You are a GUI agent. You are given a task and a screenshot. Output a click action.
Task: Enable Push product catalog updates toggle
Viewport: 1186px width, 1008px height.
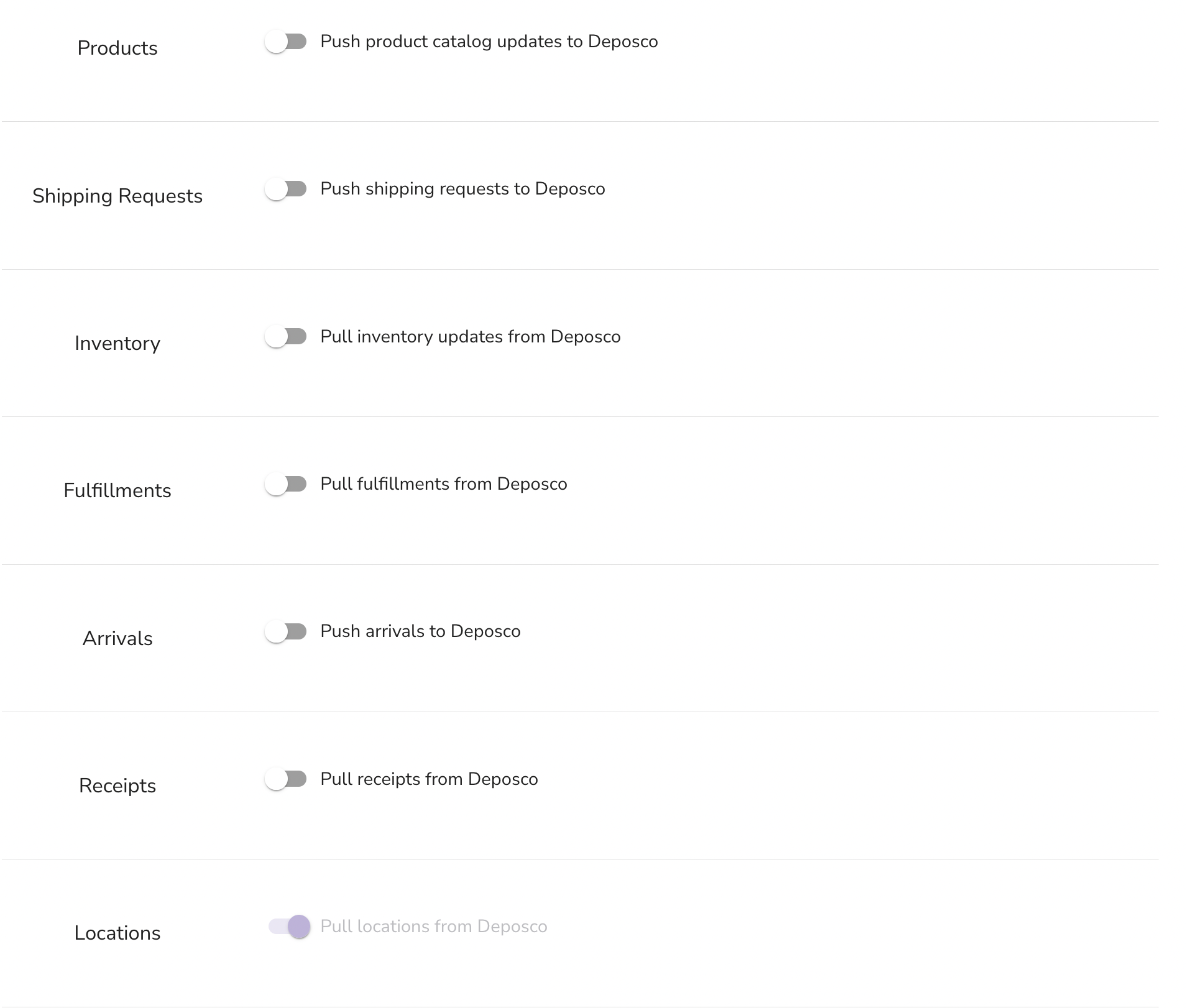pyautogui.click(x=286, y=42)
